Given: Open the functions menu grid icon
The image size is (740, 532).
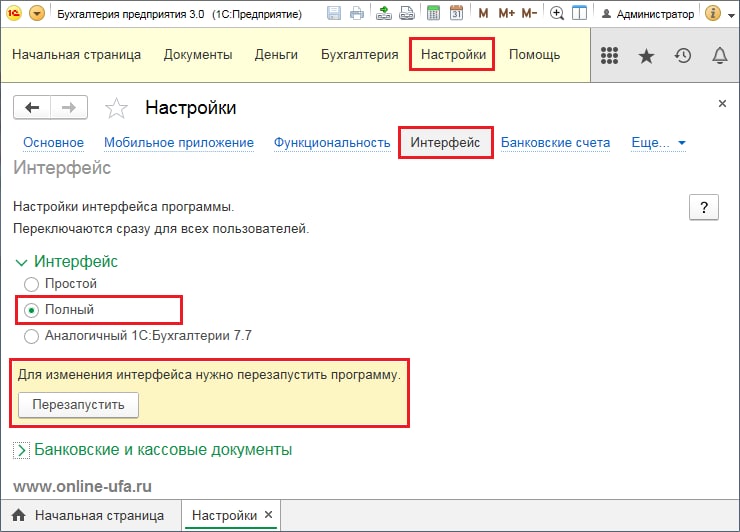Looking at the screenshot, I should click(x=609, y=56).
